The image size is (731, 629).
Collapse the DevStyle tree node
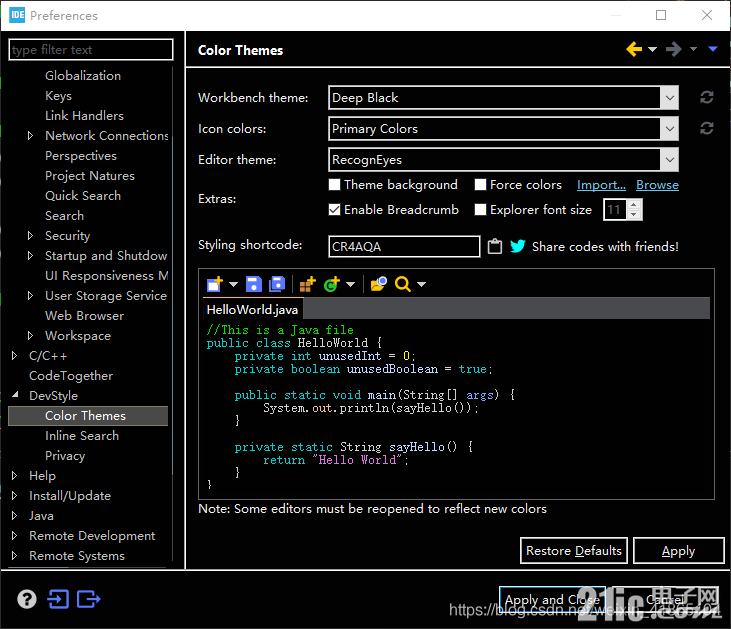click(x=15, y=395)
